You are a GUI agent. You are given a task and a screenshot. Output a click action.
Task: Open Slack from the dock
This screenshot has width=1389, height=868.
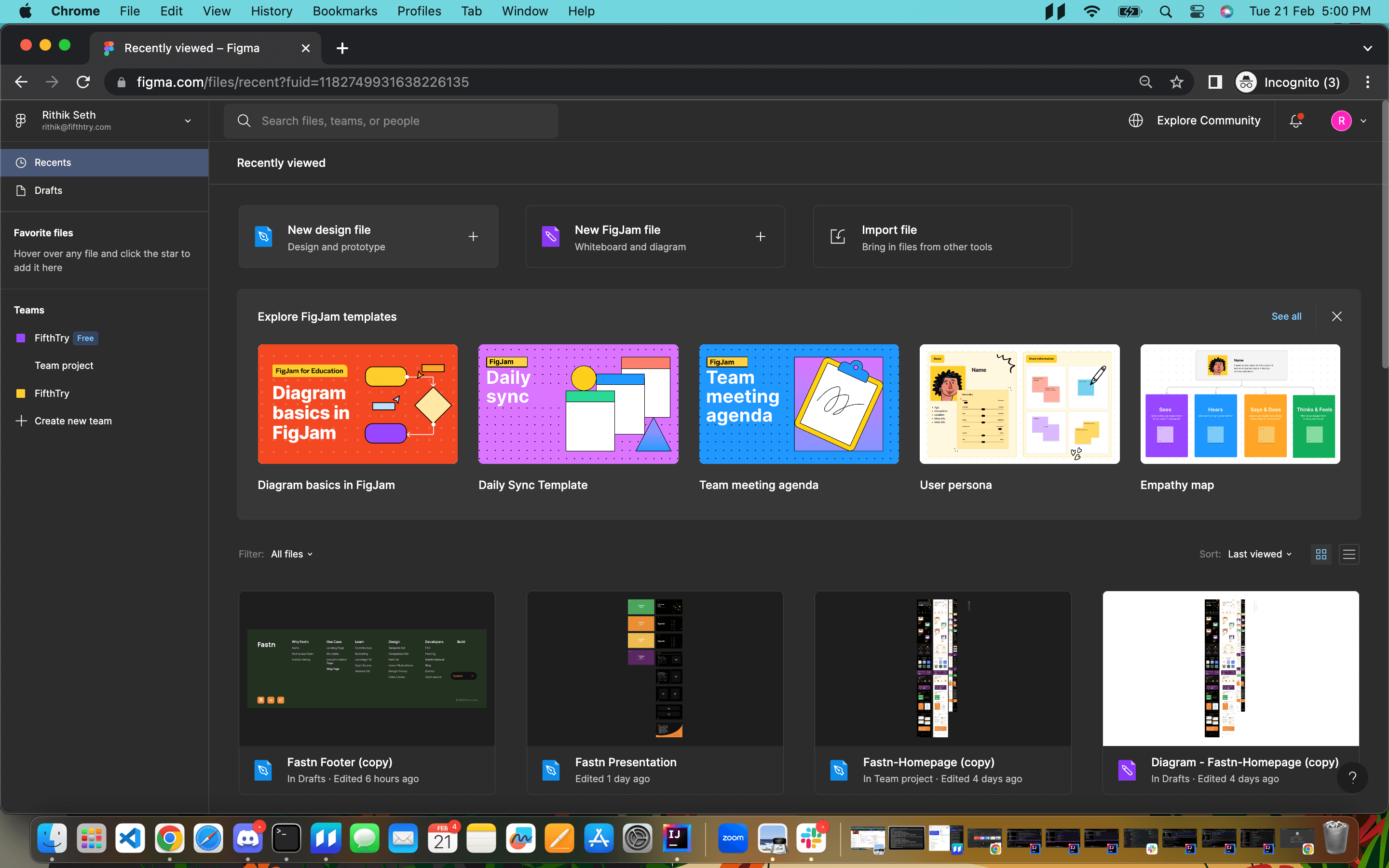pos(810,839)
